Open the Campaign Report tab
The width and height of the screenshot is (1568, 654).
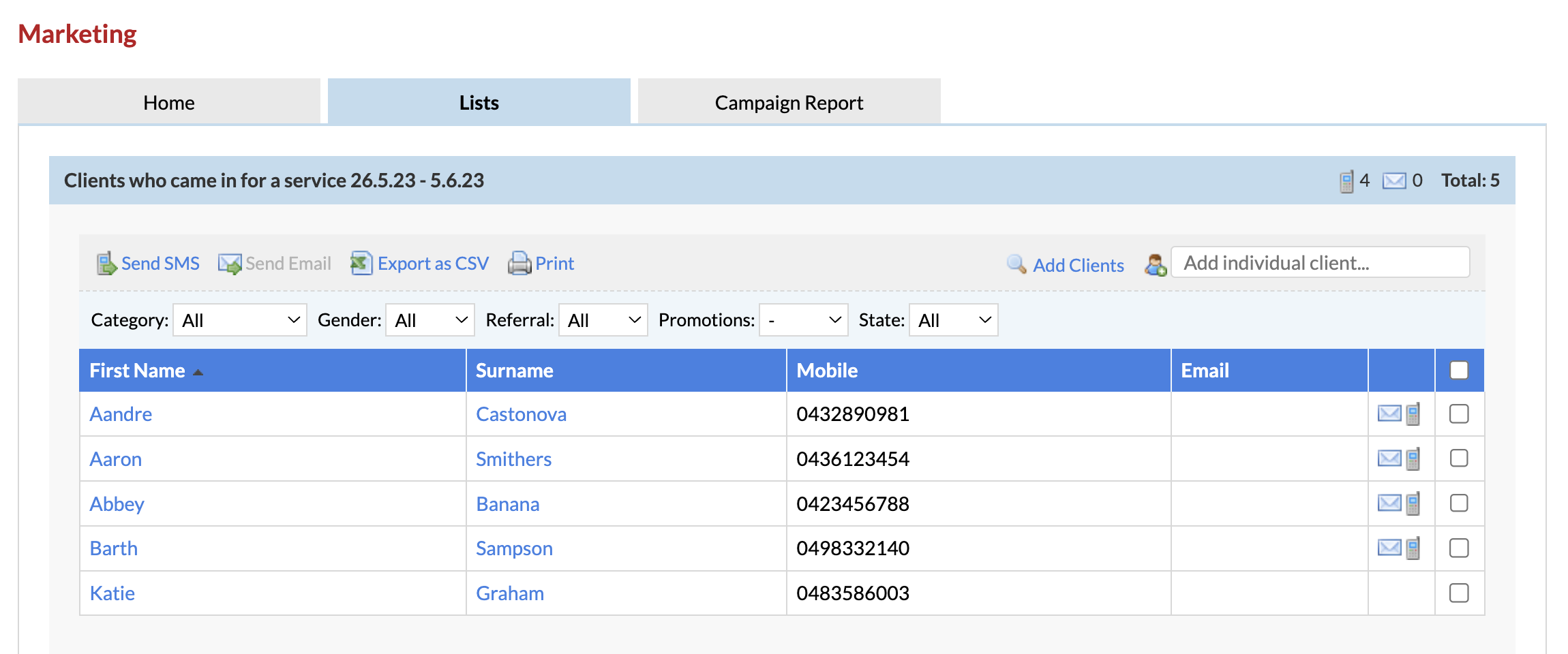tap(789, 102)
